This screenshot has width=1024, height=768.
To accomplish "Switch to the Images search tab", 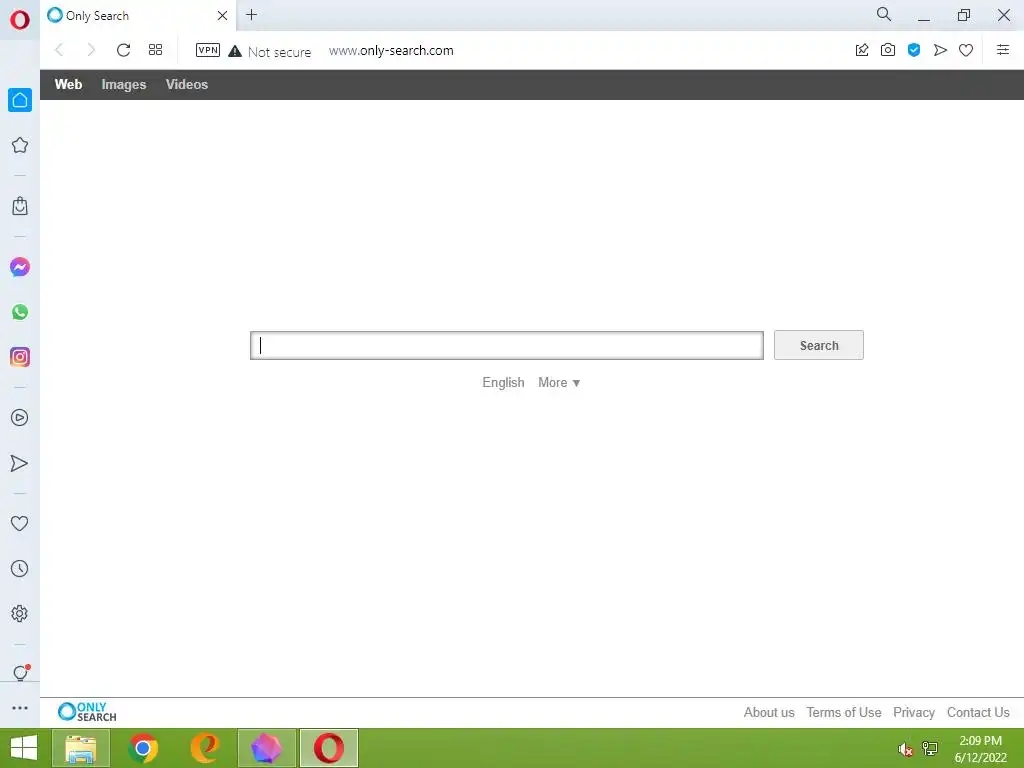I will [x=123, y=85].
